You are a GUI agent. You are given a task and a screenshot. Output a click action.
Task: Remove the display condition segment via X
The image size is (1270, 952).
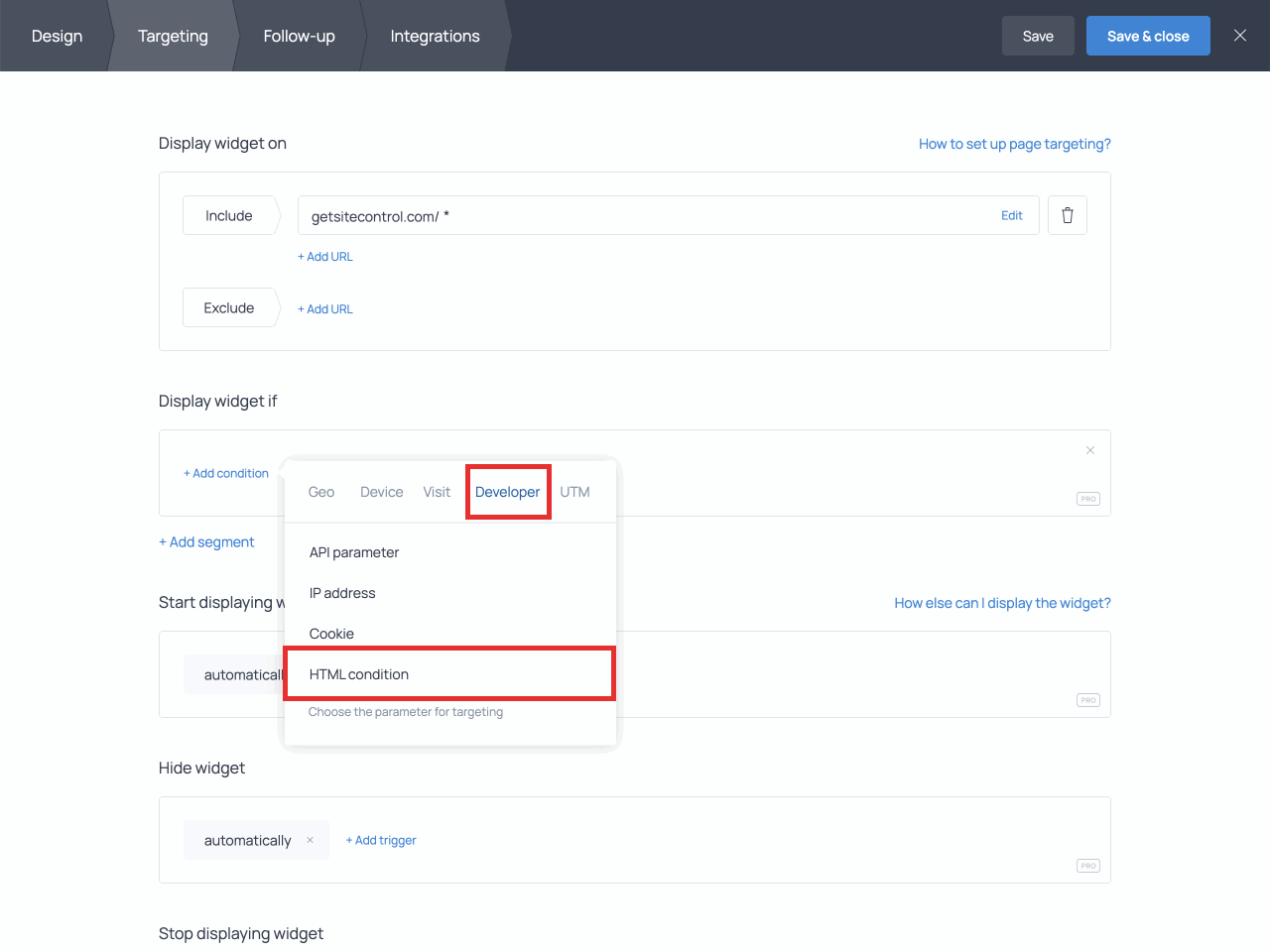[x=1089, y=450]
